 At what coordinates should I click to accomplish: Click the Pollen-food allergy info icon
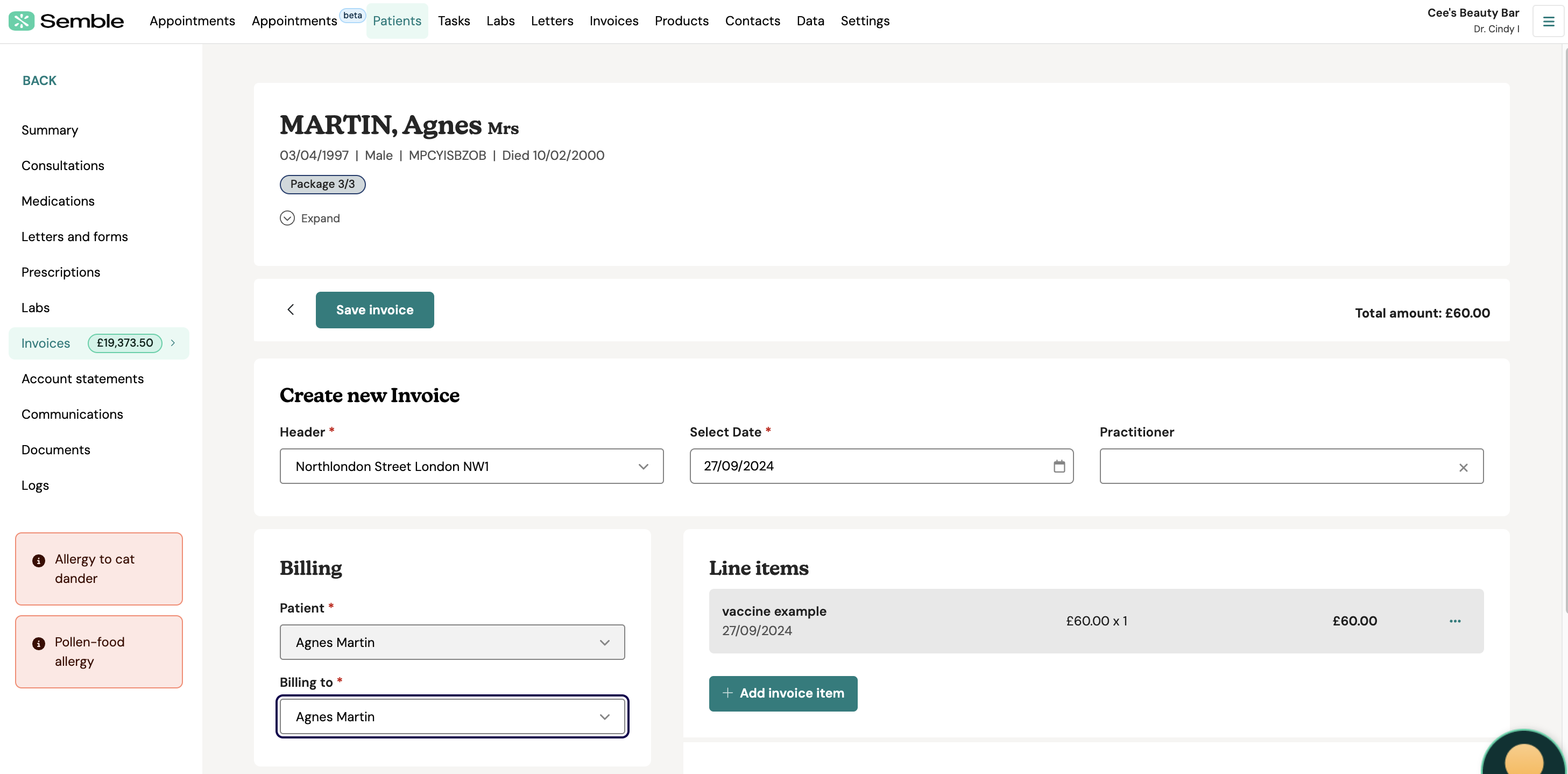coord(38,643)
